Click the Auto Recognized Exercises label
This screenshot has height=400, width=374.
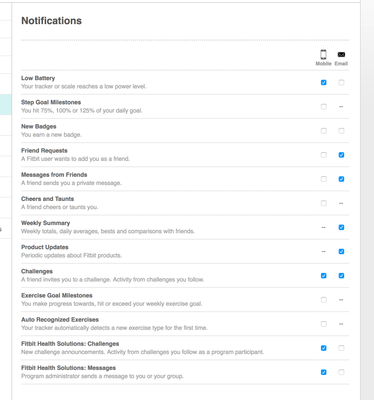60,319
